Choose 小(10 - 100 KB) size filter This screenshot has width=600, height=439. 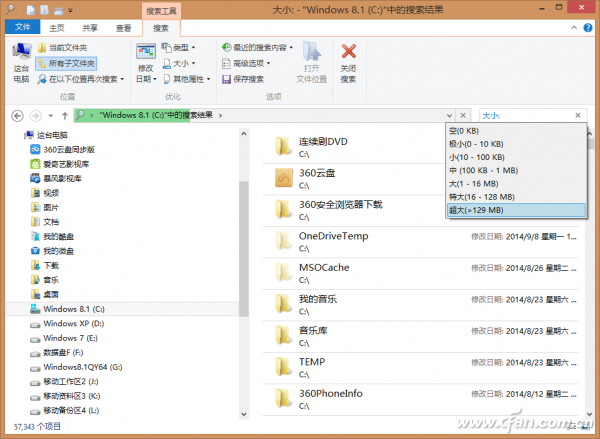(x=516, y=157)
